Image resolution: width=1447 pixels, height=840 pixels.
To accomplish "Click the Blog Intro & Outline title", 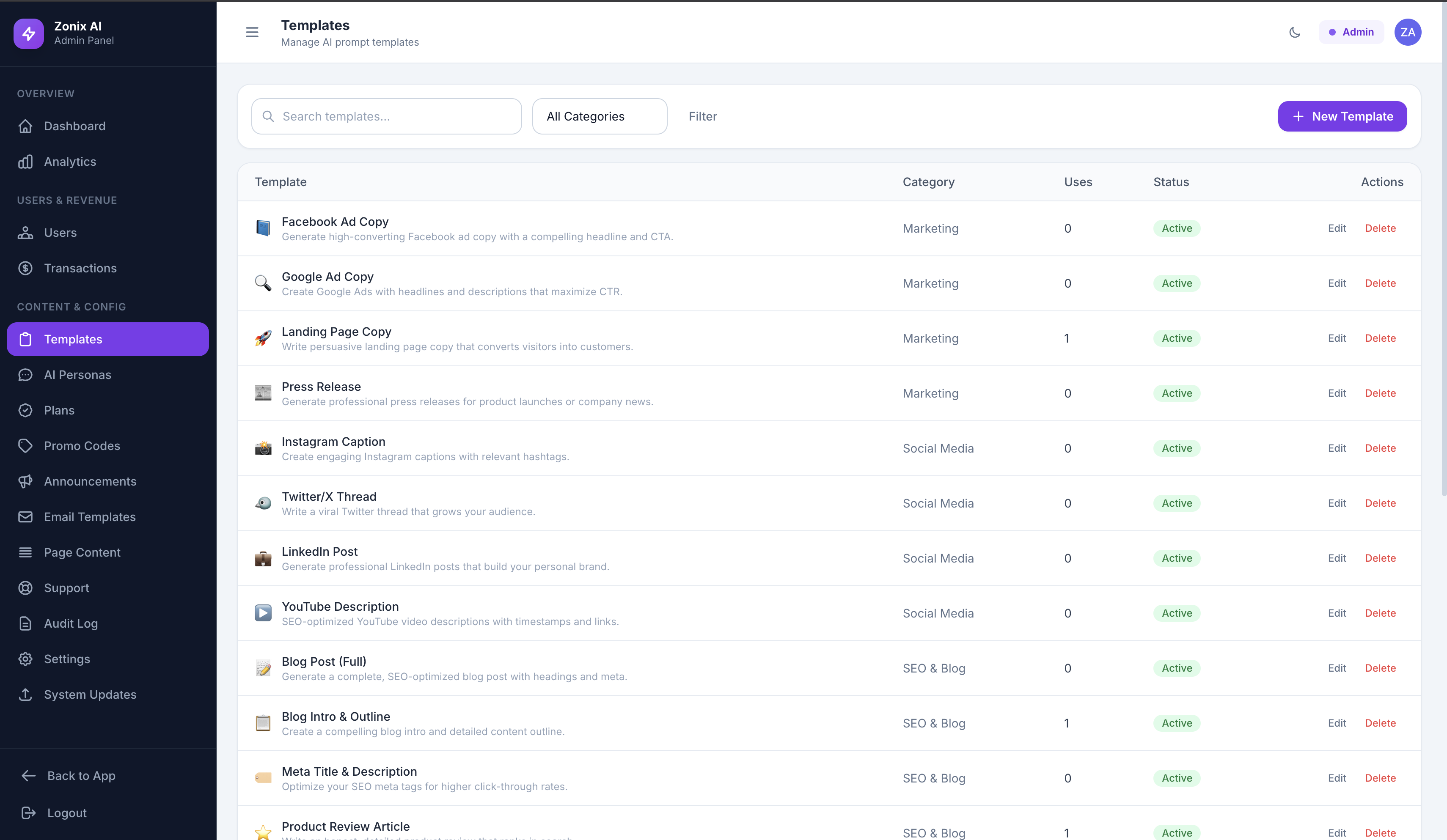I will point(336,716).
